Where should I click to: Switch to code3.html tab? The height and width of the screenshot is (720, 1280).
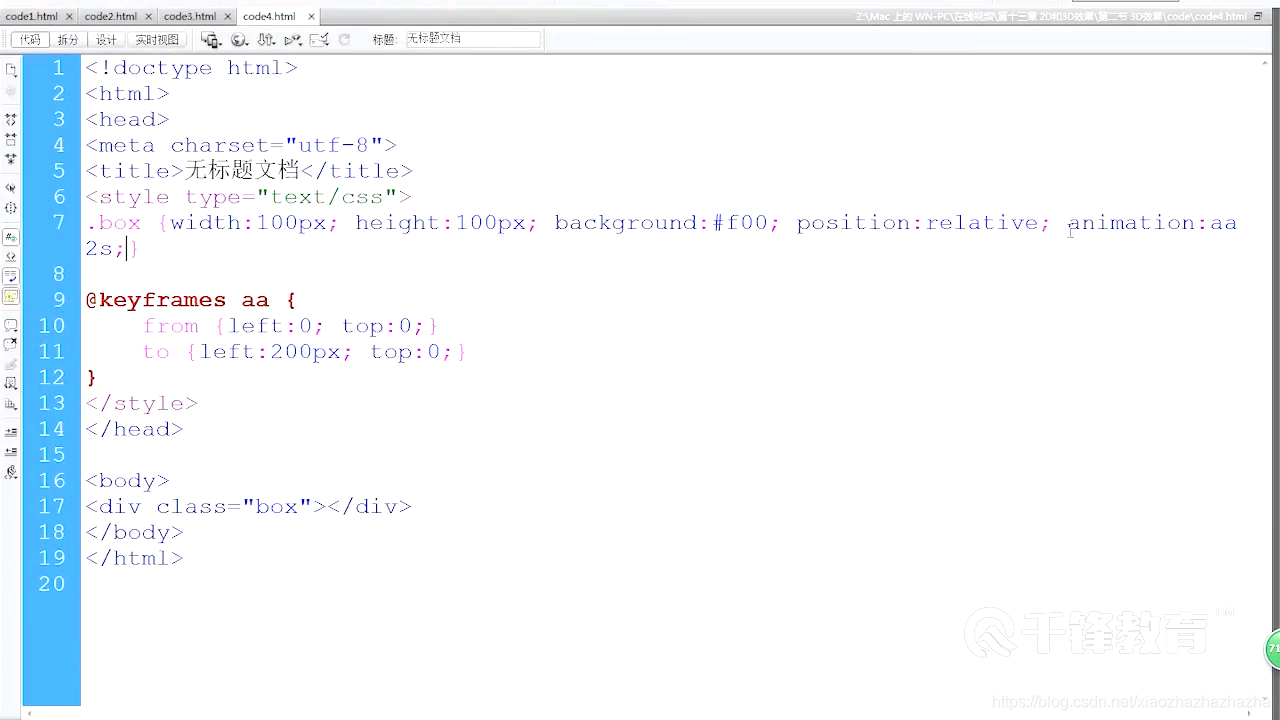190,16
